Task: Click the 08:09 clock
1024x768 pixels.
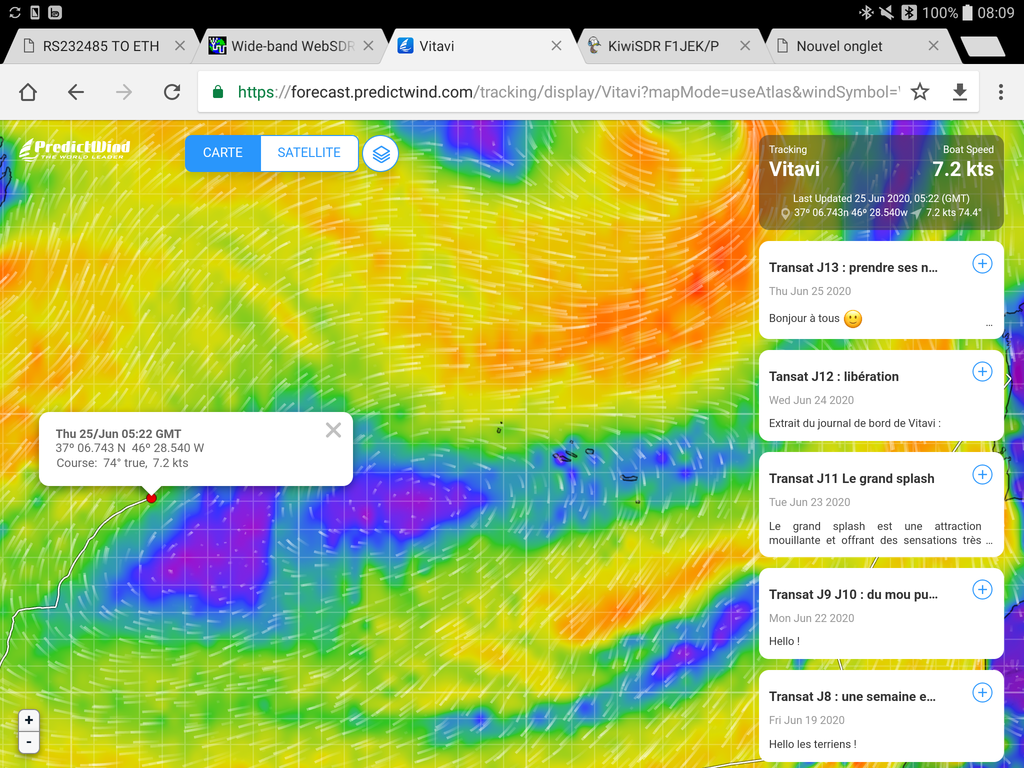Action: pos(996,13)
